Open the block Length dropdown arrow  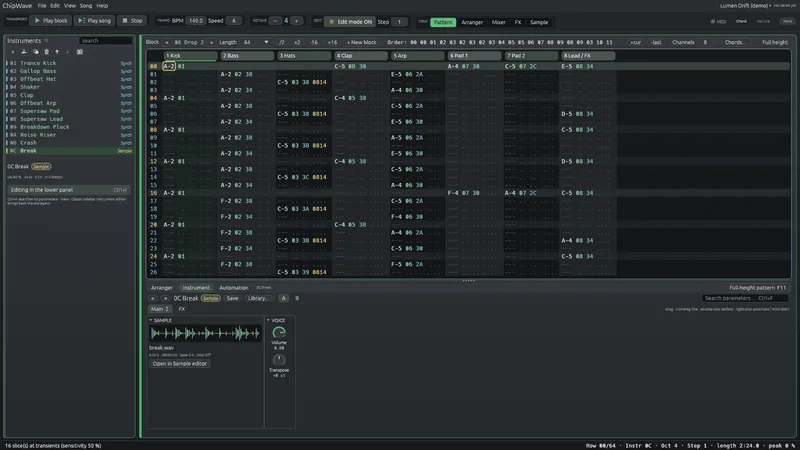[x=266, y=42]
